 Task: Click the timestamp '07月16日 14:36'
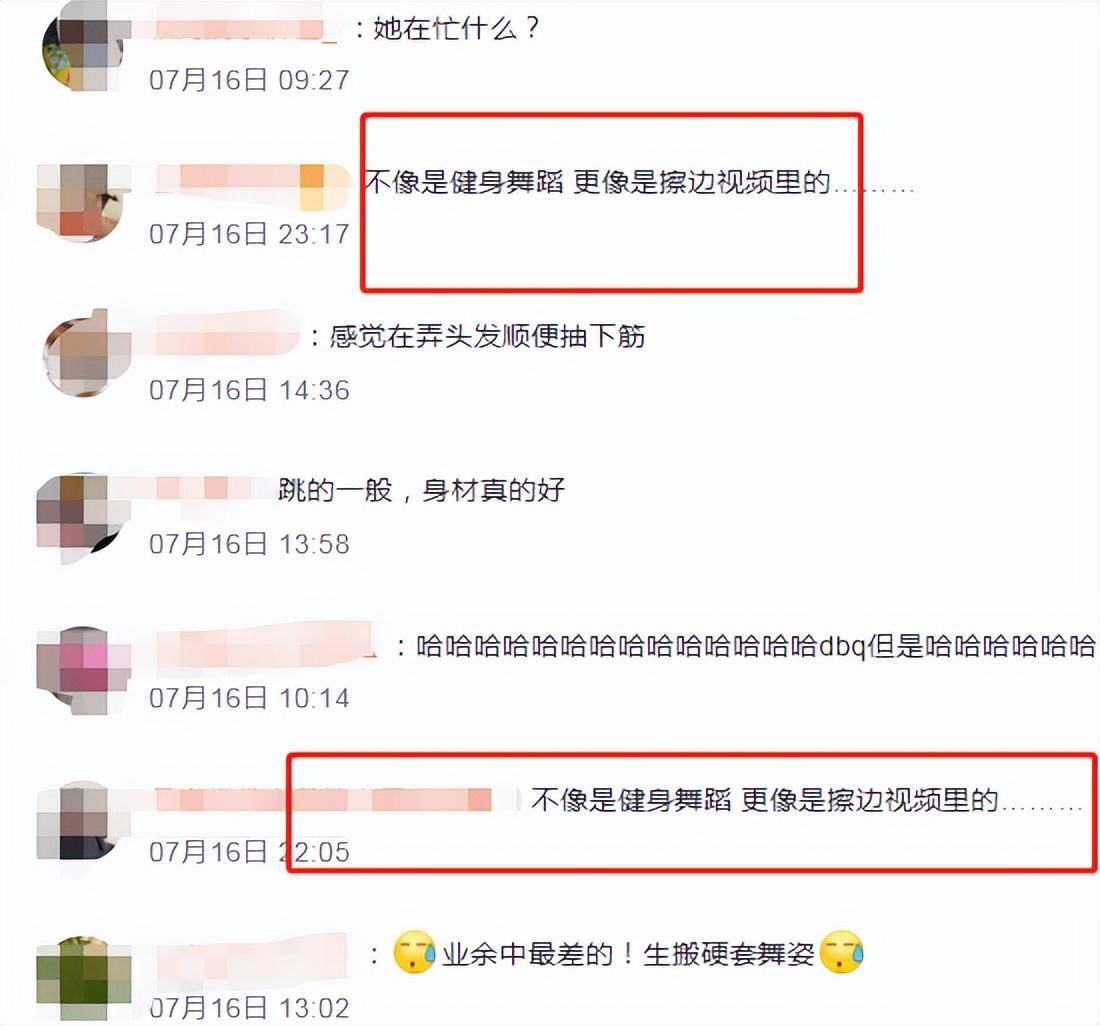point(249,390)
